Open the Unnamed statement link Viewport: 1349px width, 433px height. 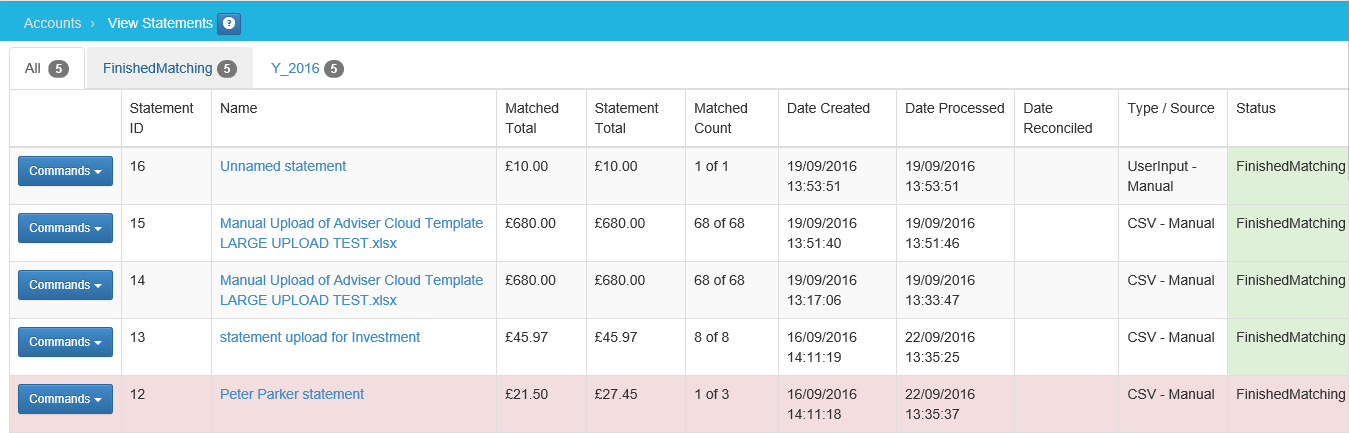[x=283, y=166]
